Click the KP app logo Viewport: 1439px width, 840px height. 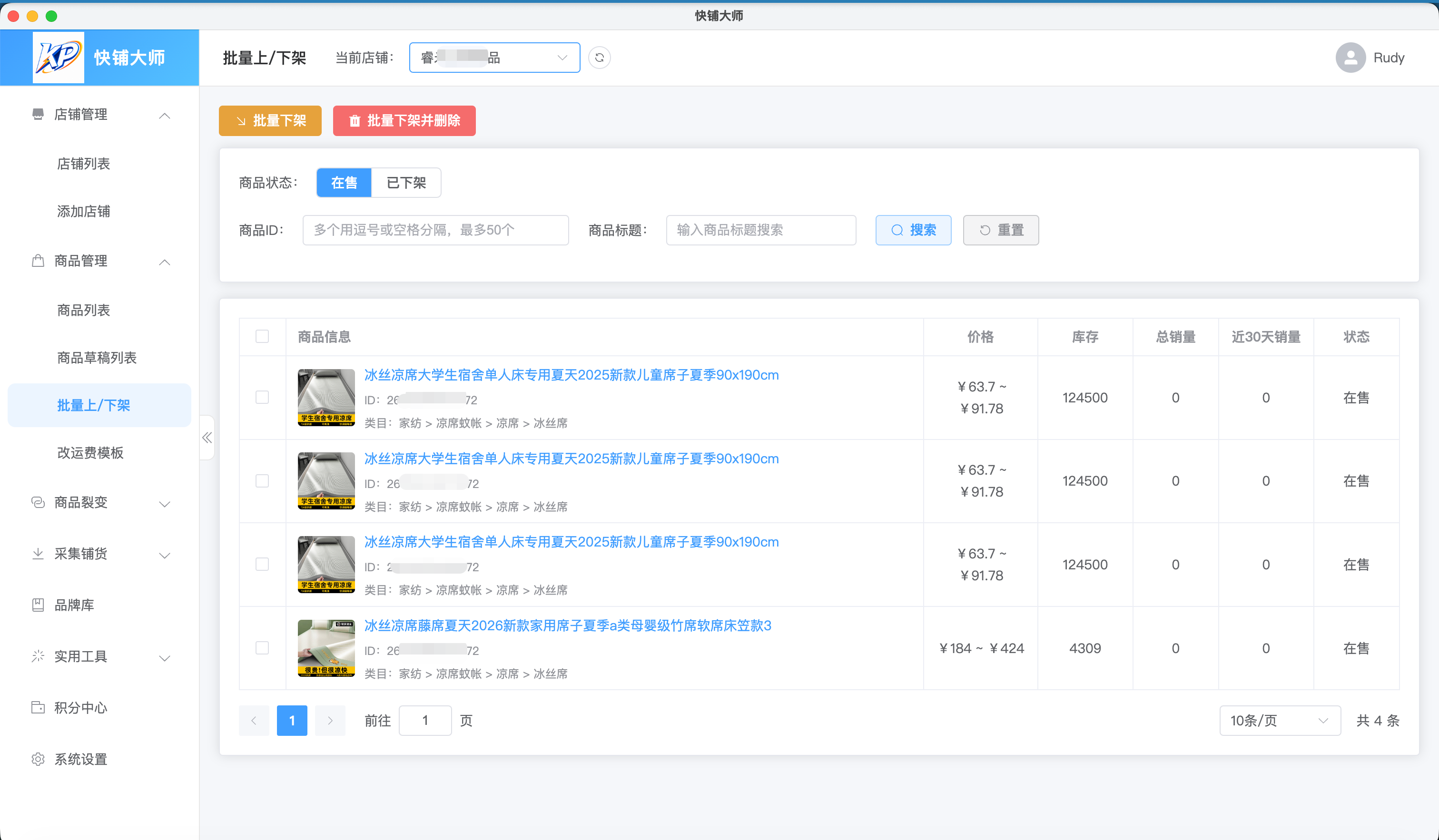tap(58, 58)
